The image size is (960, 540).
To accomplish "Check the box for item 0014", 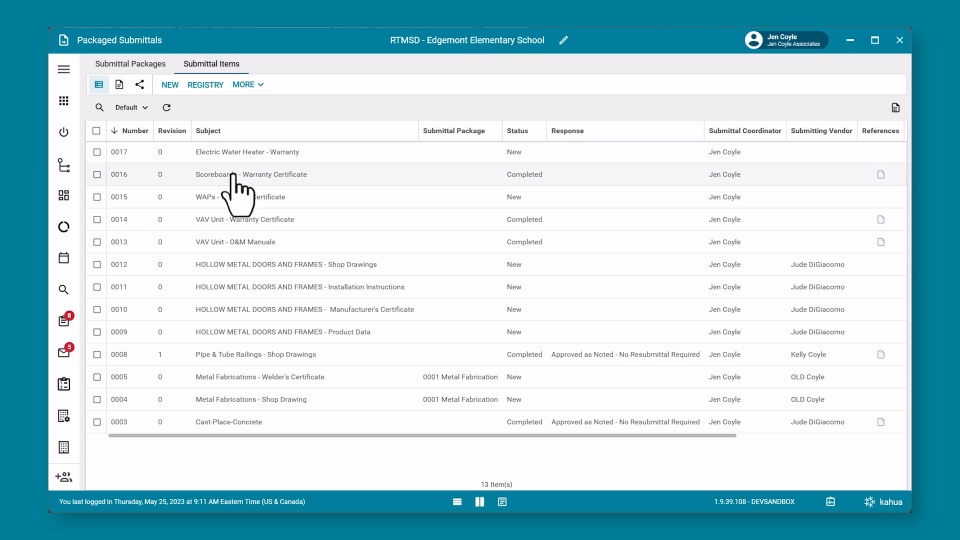I will [x=97, y=219].
